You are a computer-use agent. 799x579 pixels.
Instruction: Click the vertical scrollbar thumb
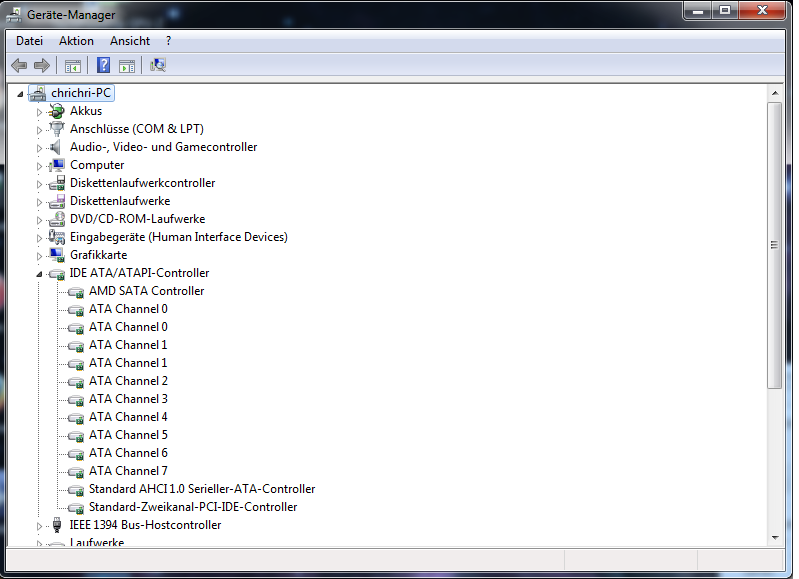[x=775, y=245]
